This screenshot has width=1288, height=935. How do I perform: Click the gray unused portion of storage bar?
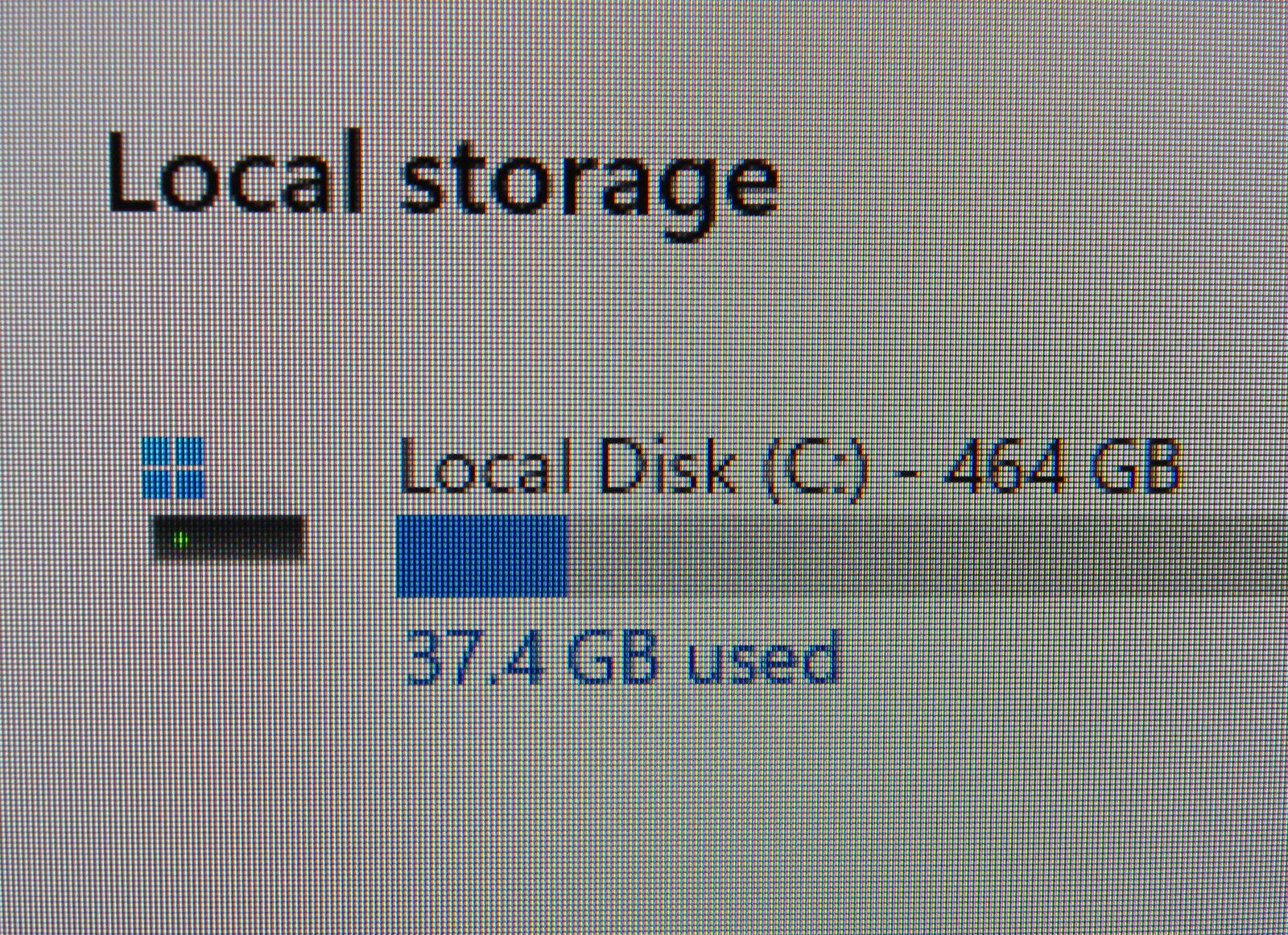click(927, 556)
